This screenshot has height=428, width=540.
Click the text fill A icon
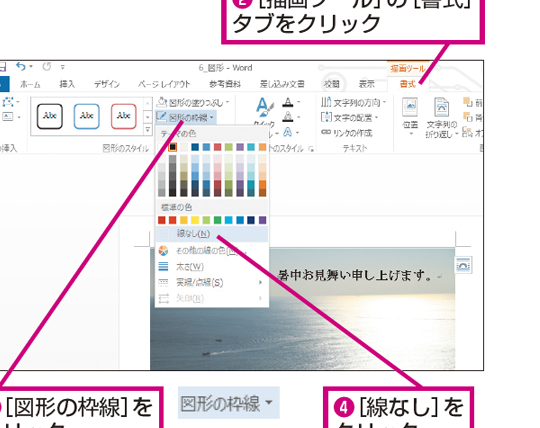tap(288, 102)
